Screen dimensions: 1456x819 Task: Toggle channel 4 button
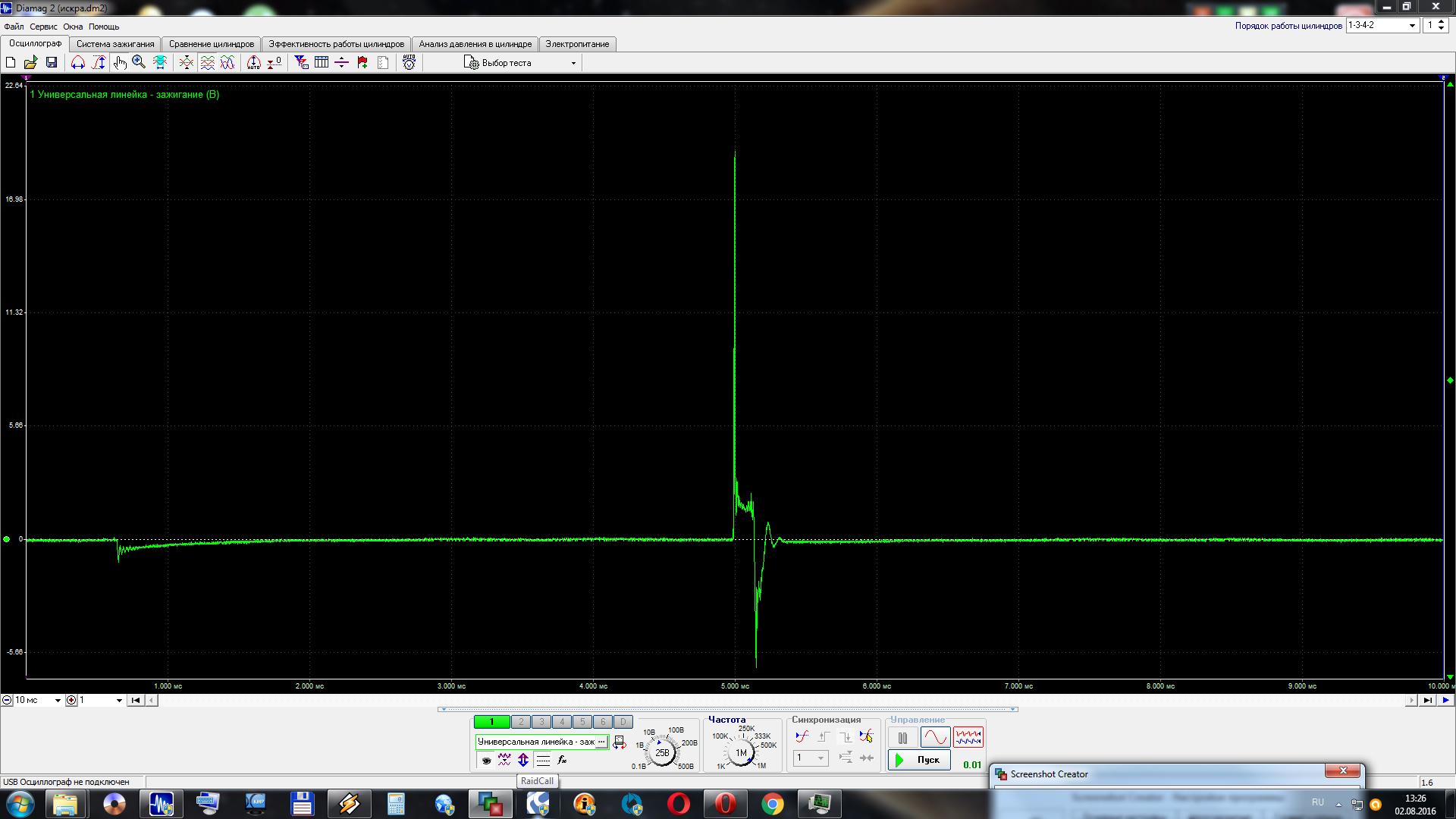click(x=562, y=722)
